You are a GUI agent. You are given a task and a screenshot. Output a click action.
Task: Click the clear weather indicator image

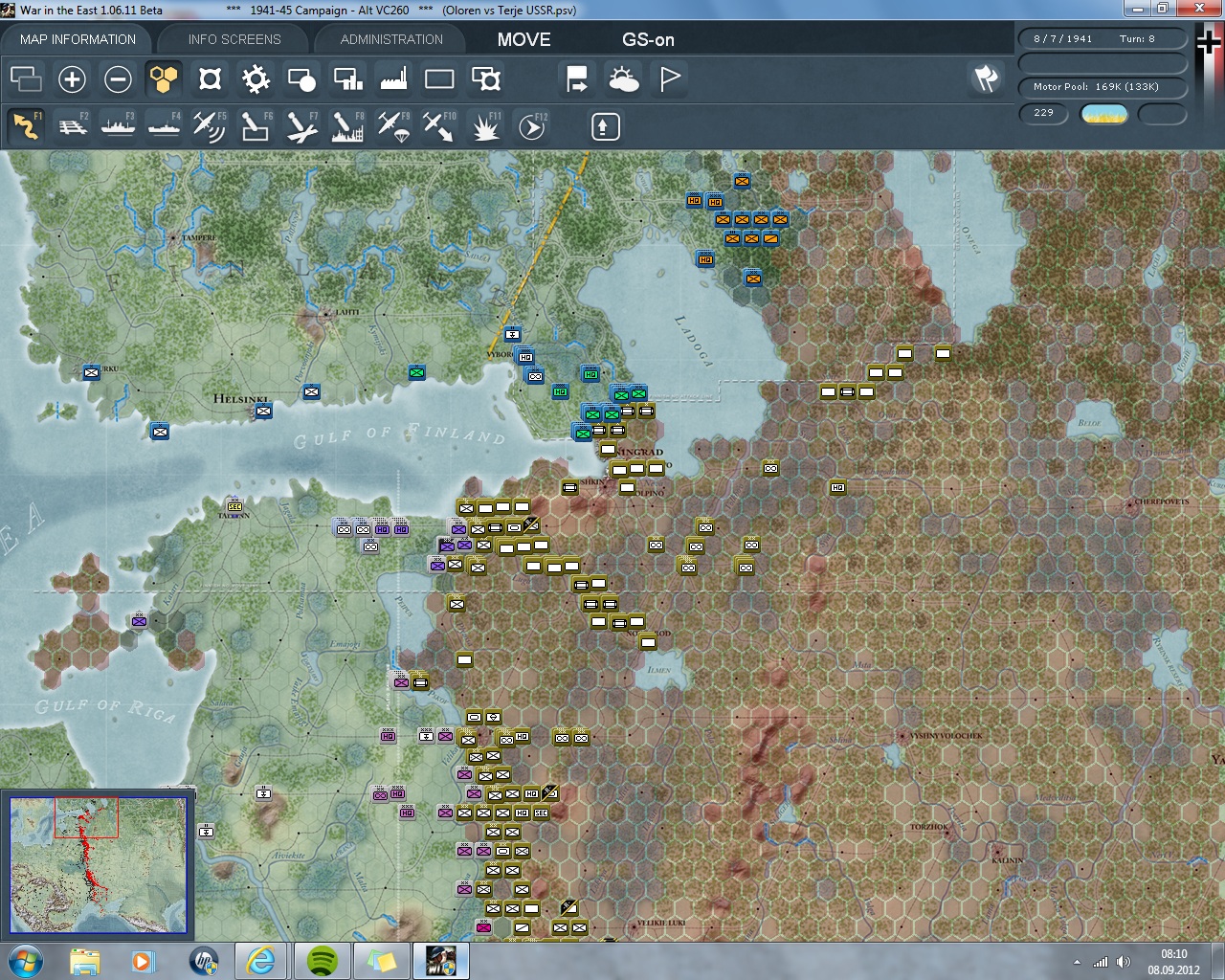[x=1103, y=114]
